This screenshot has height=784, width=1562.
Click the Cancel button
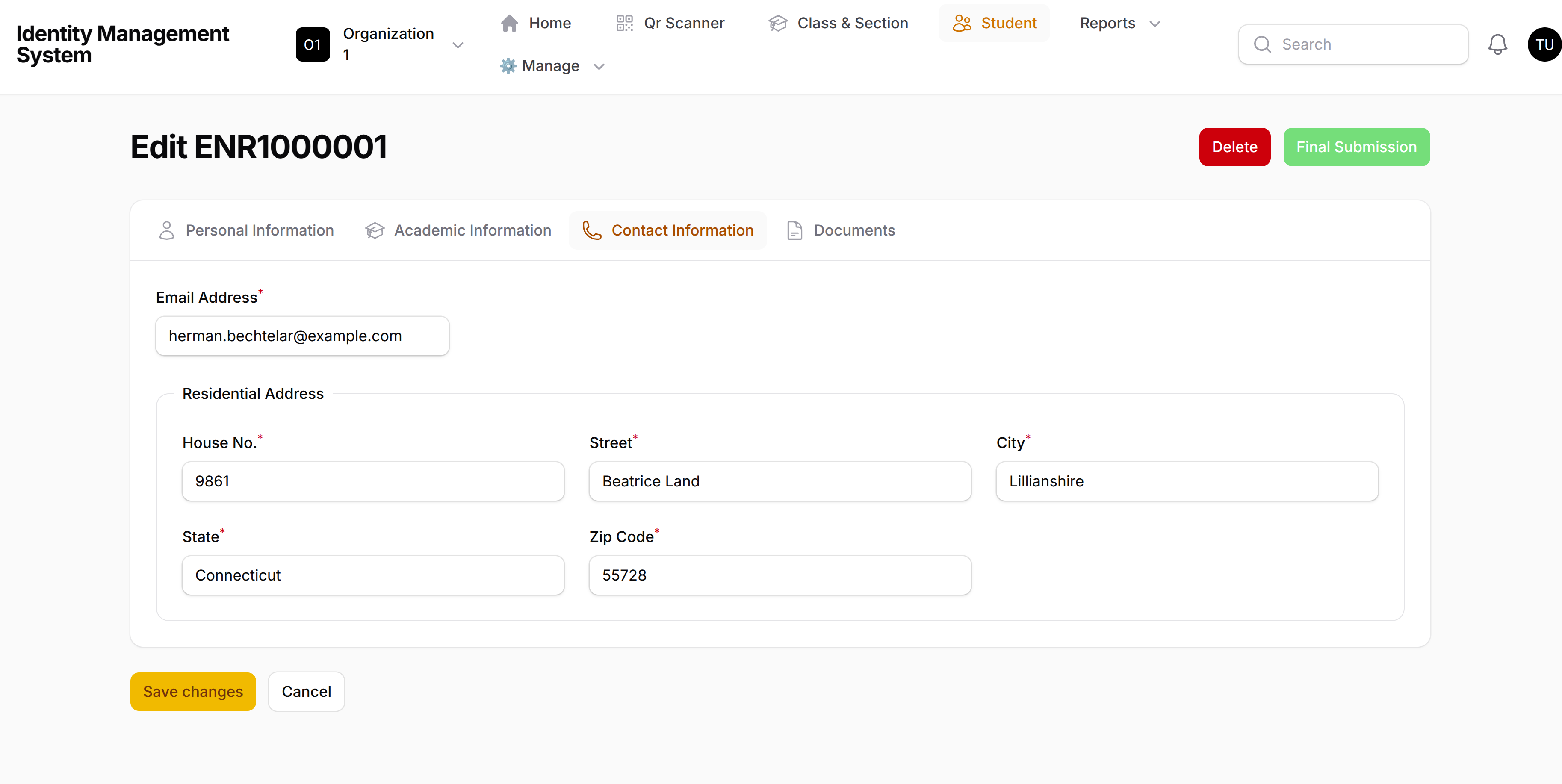[306, 691]
